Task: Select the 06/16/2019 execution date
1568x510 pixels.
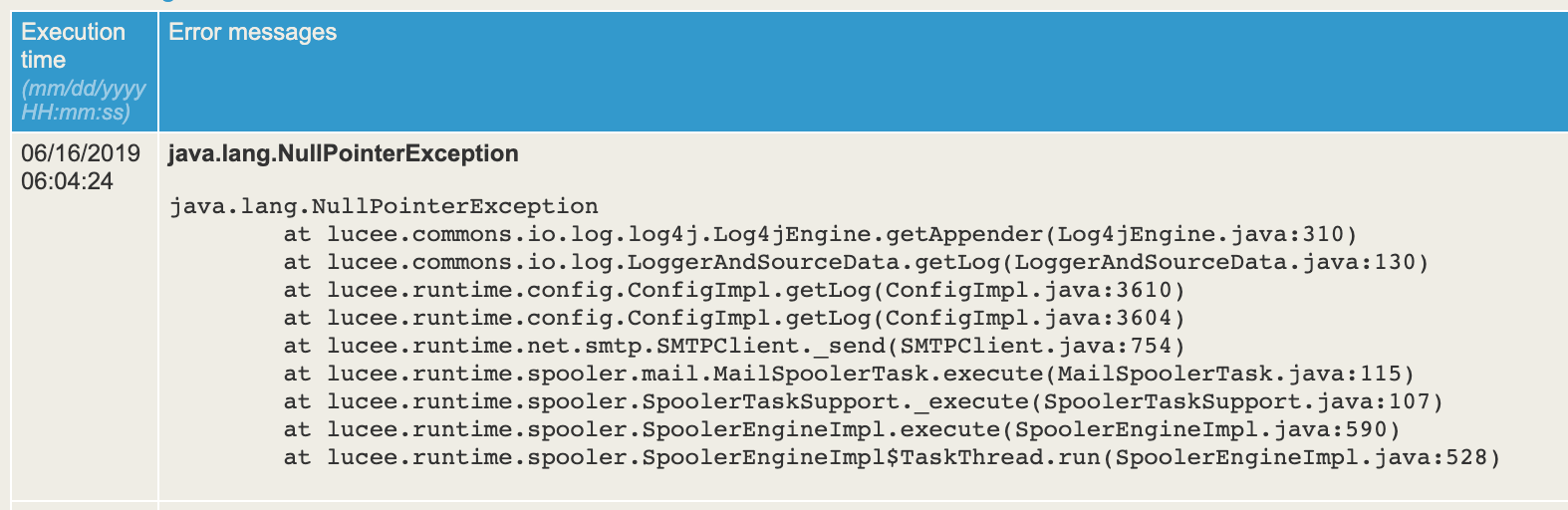Action: [x=81, y=153]
